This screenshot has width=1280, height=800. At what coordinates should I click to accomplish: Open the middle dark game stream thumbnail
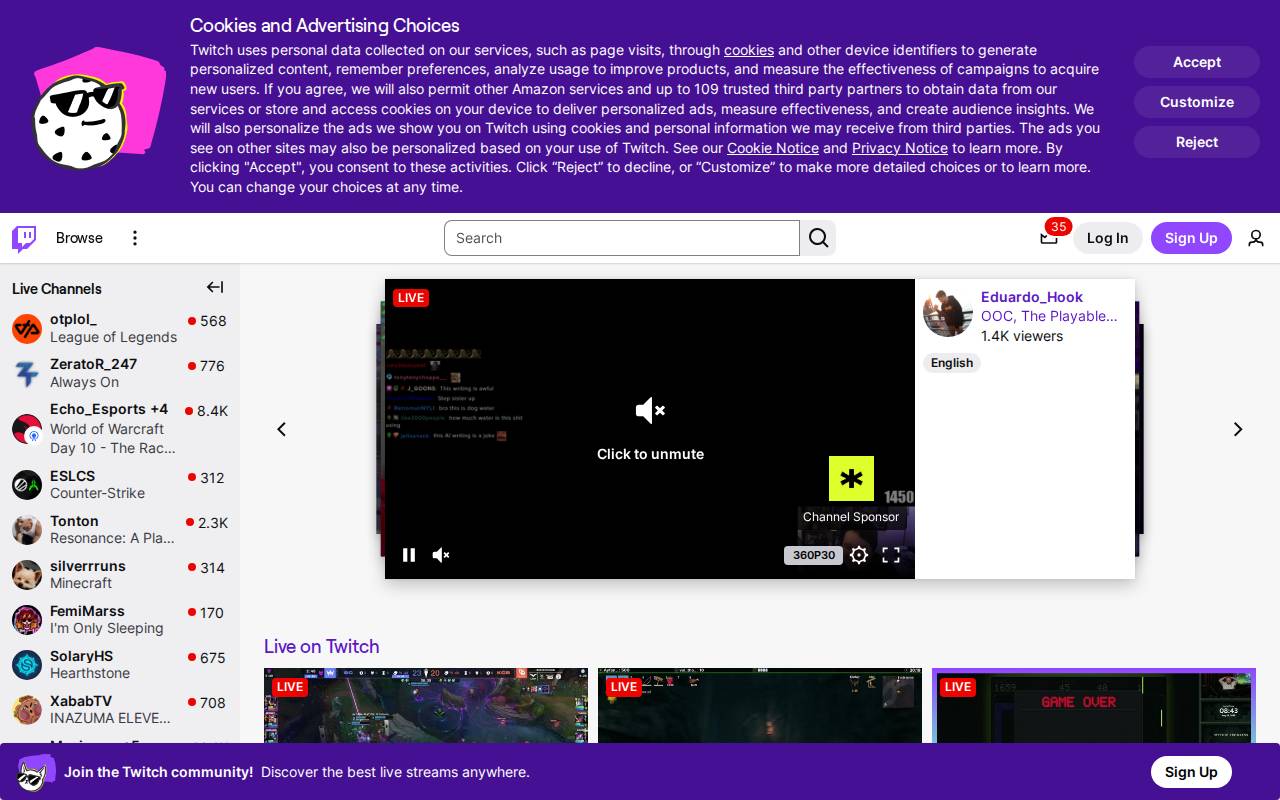pyautogui.click(x=760, y=706)
